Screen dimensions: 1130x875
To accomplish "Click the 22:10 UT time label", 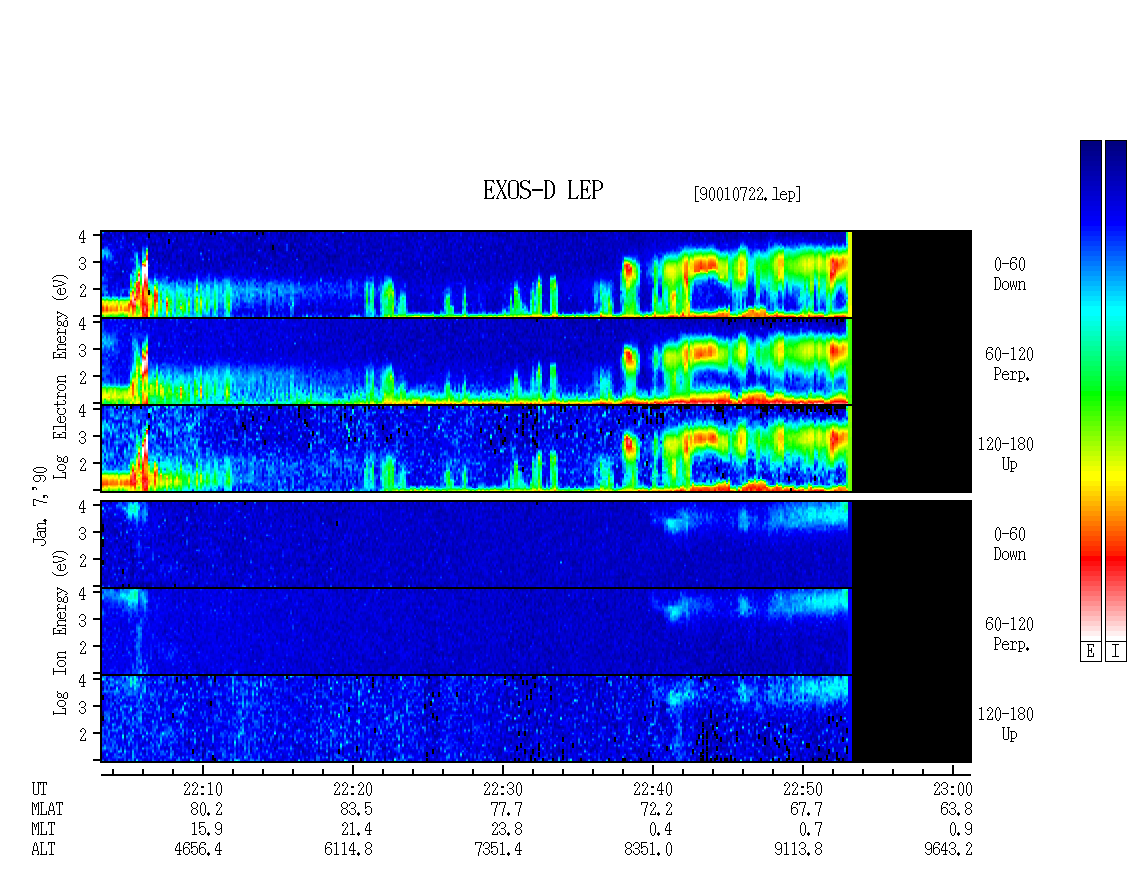I will (x=203, y=789).
